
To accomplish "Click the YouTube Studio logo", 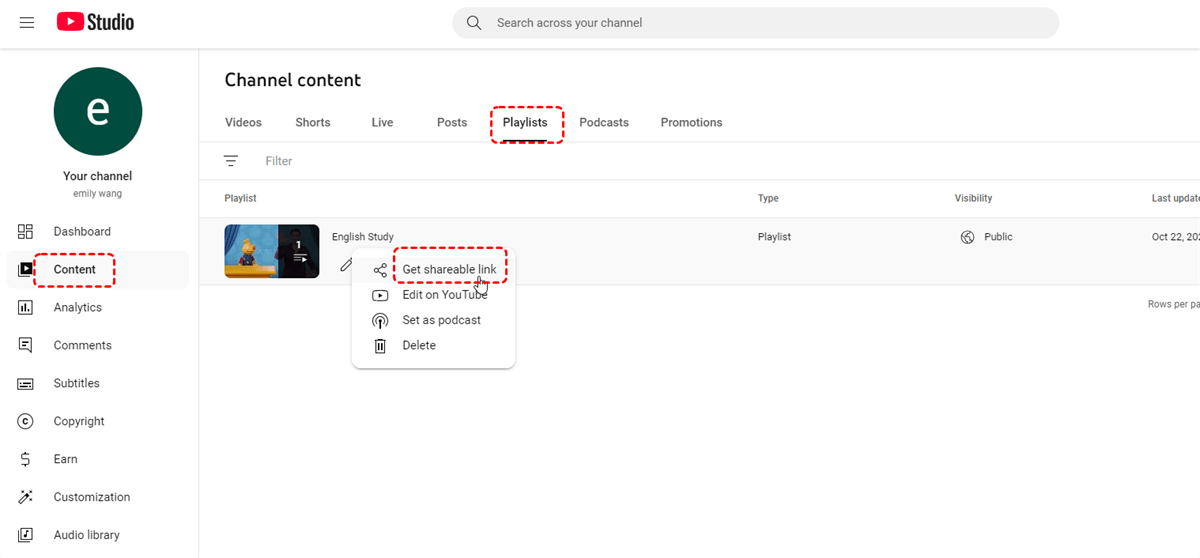I will coord(95,22).
